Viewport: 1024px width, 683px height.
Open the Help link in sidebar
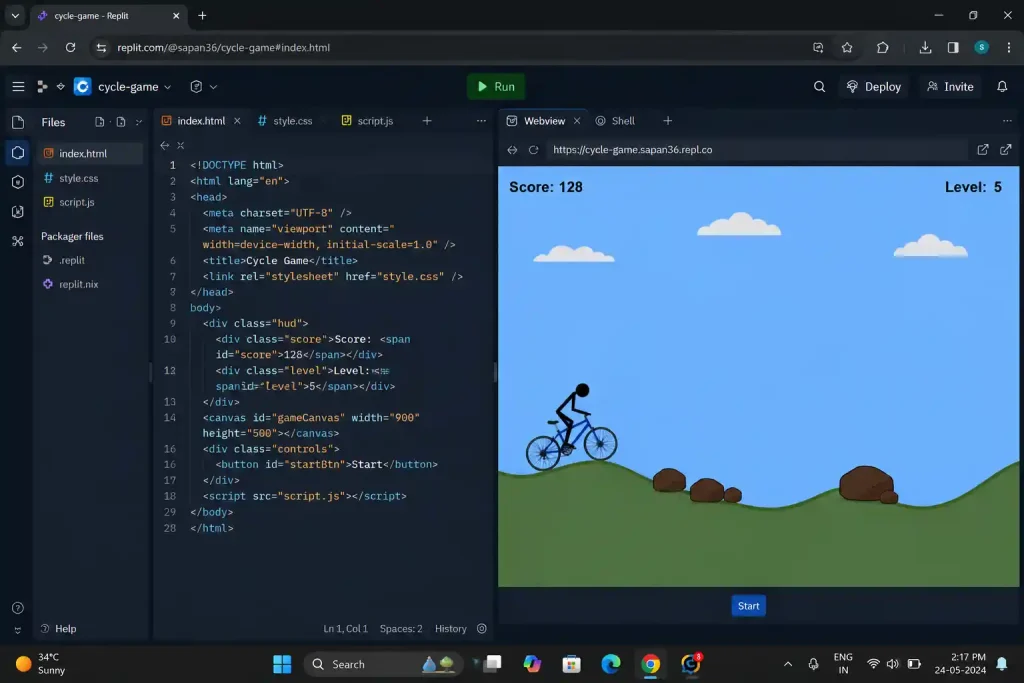click(x=59, y=629)
